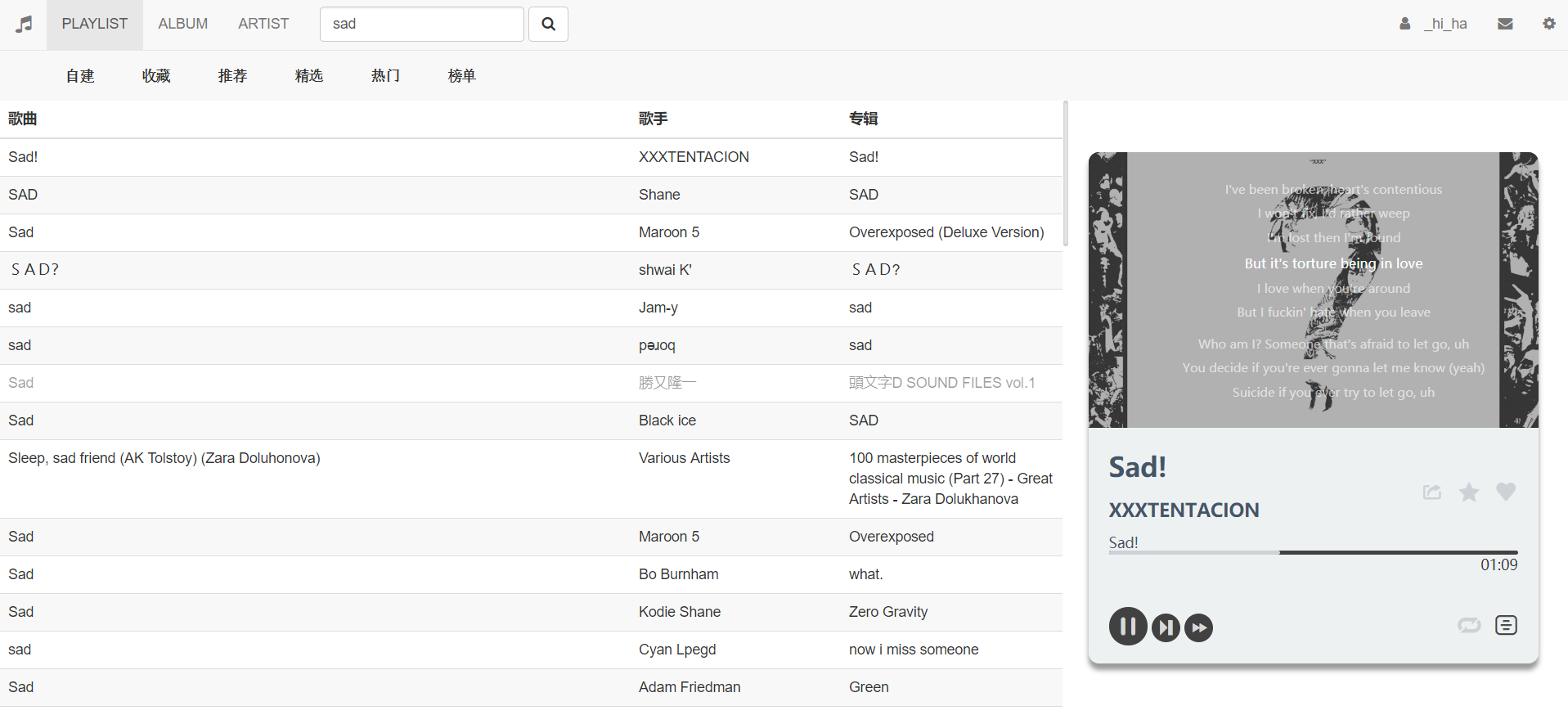Click the _hi_ha username link
Screen dimensions: 1568x724
click(x=1445, y=24)
